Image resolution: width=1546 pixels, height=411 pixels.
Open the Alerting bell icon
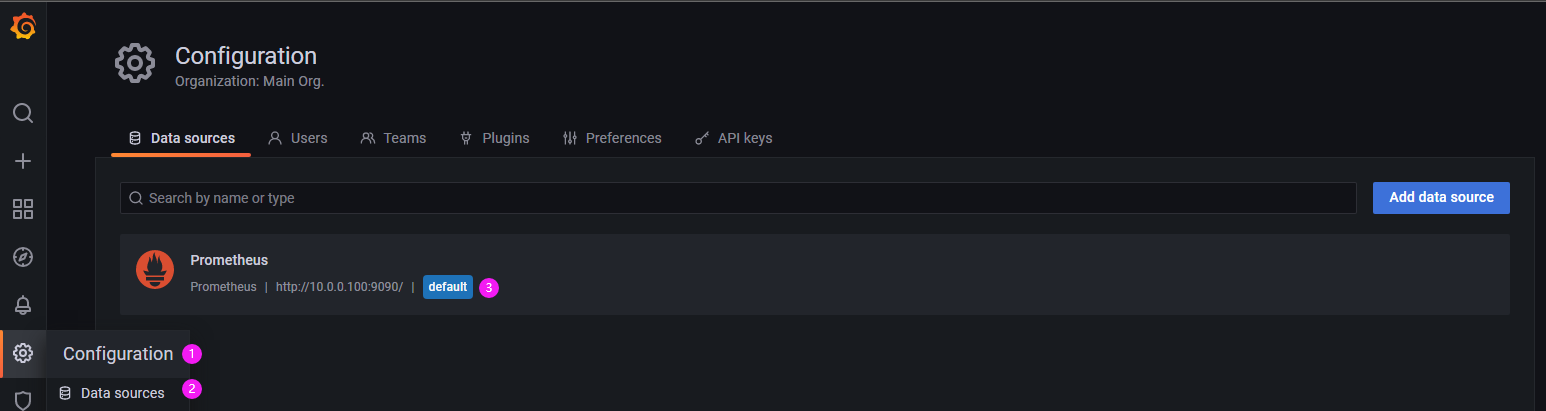(23, 305)
